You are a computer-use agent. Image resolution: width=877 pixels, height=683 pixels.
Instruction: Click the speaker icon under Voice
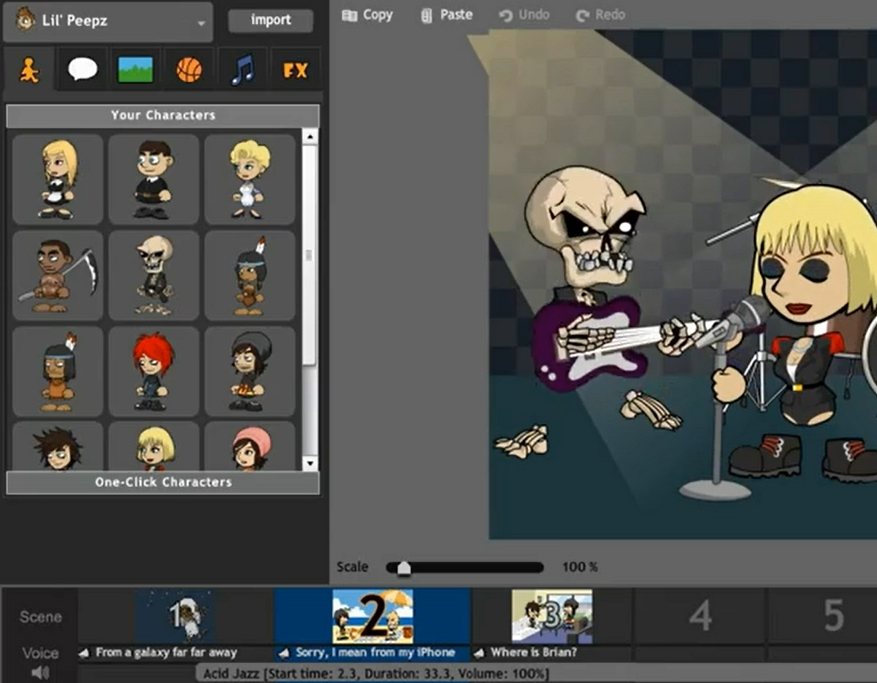pyautogui.click(x=40, y=673)
